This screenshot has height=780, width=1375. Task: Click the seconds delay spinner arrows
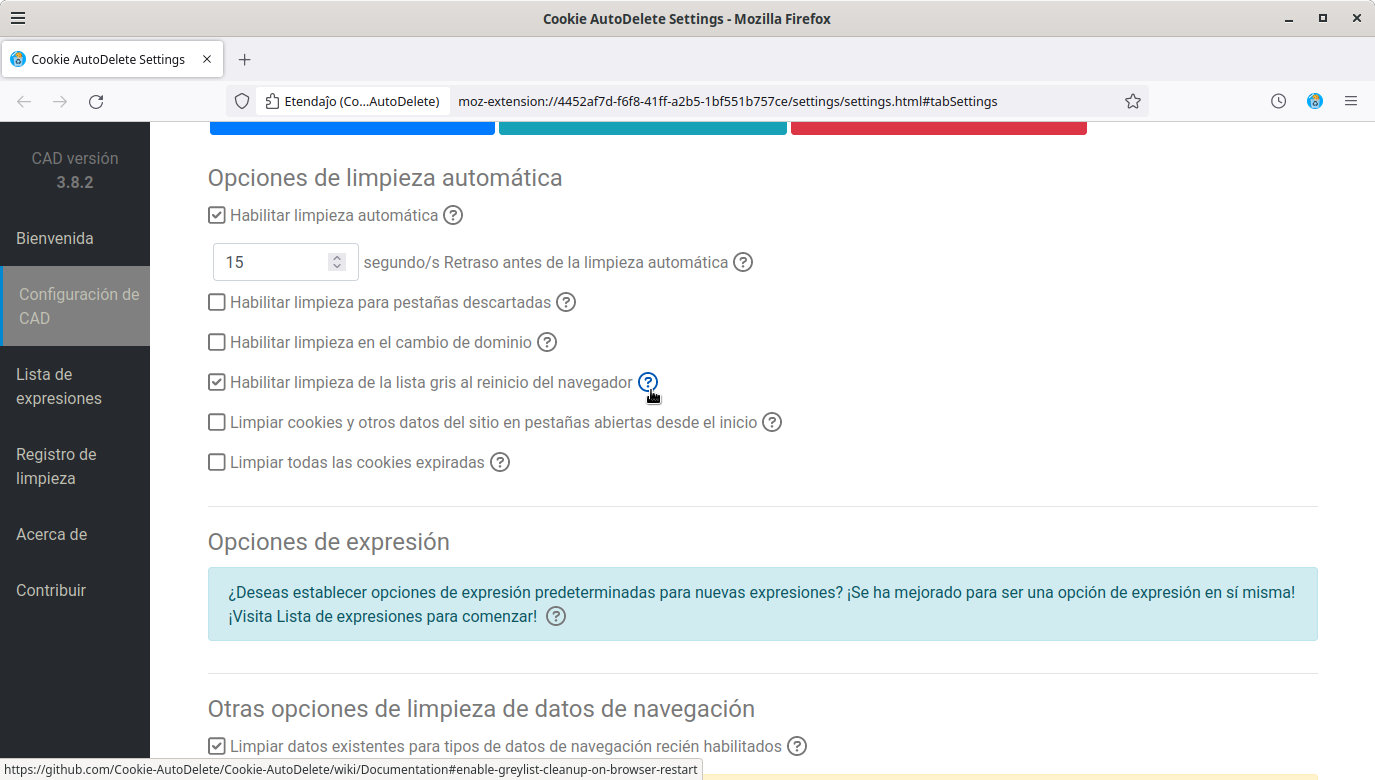click(x=337, y=262)
